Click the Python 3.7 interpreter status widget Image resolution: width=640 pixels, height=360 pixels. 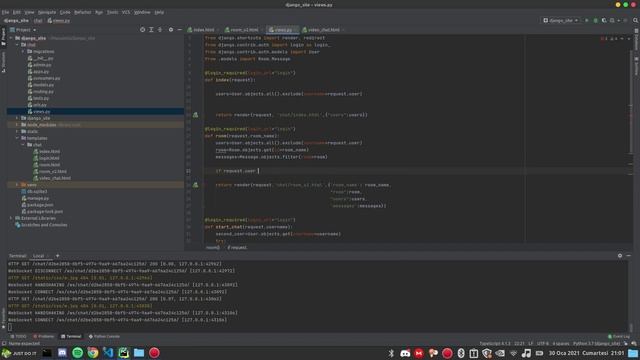(596, 344)
